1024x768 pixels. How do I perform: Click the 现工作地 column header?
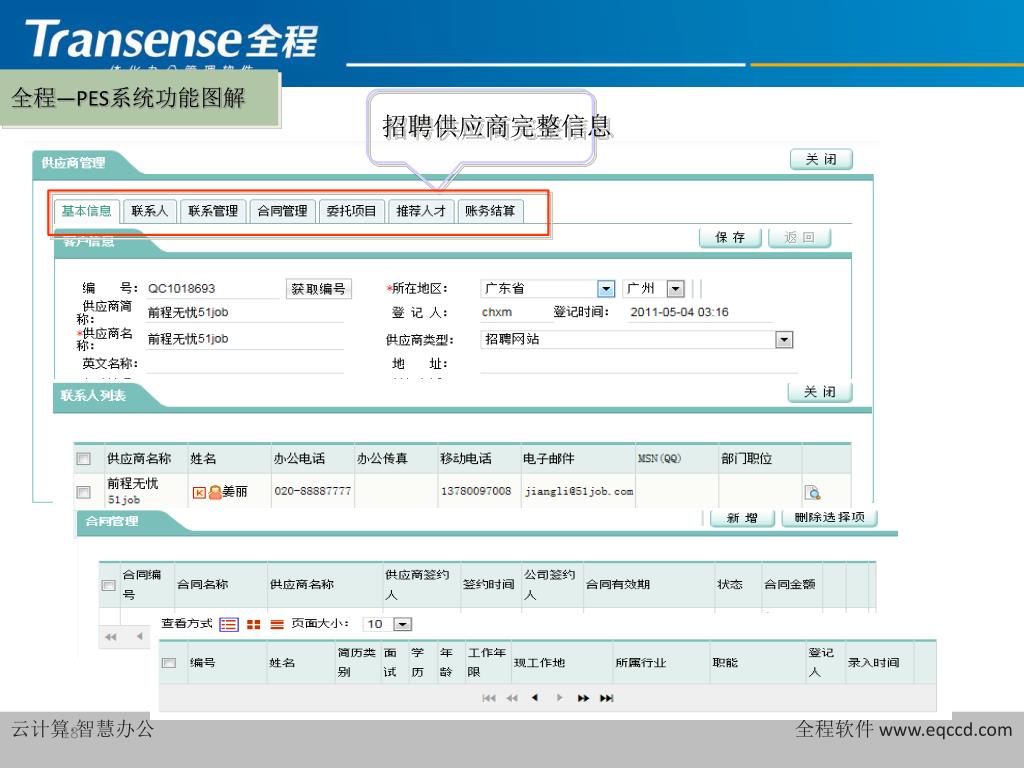pos(539,663)
